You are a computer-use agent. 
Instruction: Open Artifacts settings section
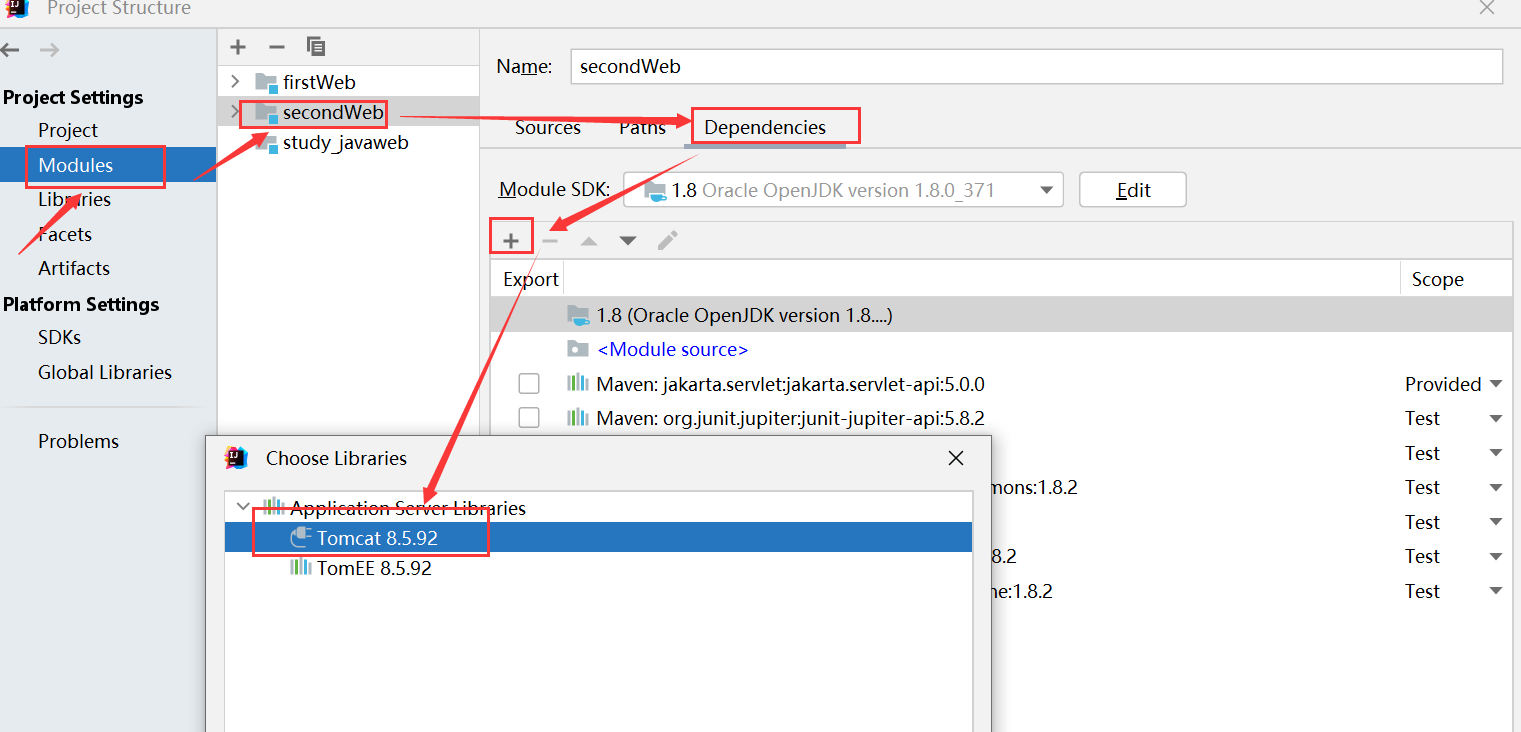[74, 268]
